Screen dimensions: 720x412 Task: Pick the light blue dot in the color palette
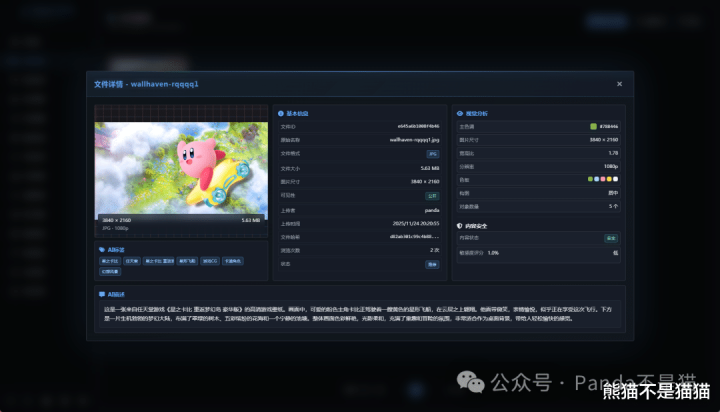pos(596,179)
